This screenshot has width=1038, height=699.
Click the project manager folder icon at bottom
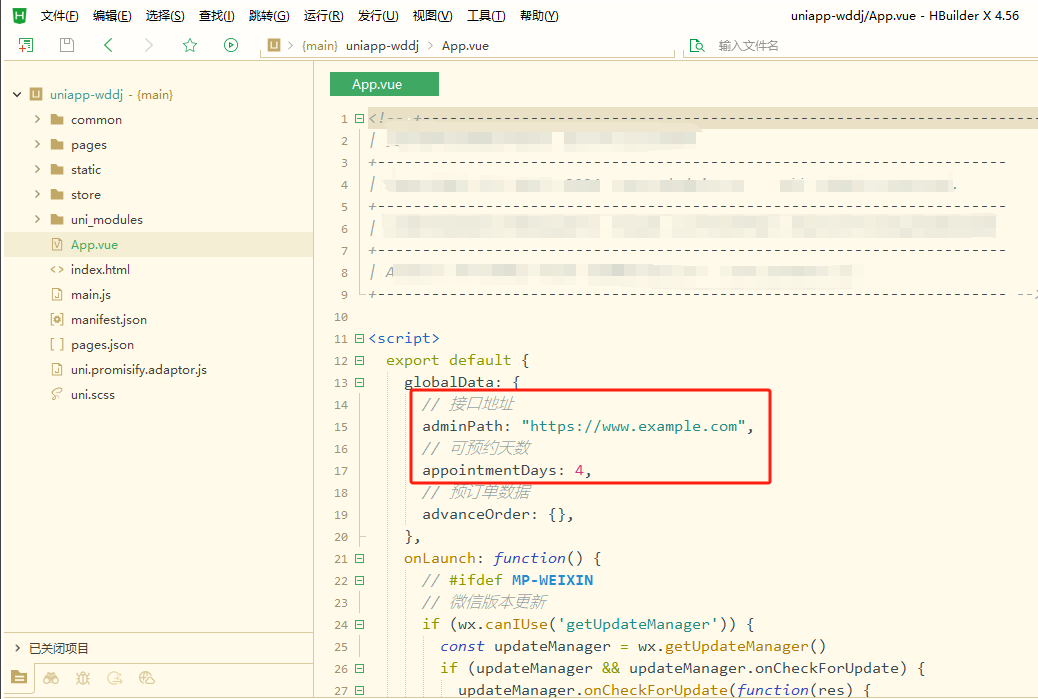(x=19, y=677)
